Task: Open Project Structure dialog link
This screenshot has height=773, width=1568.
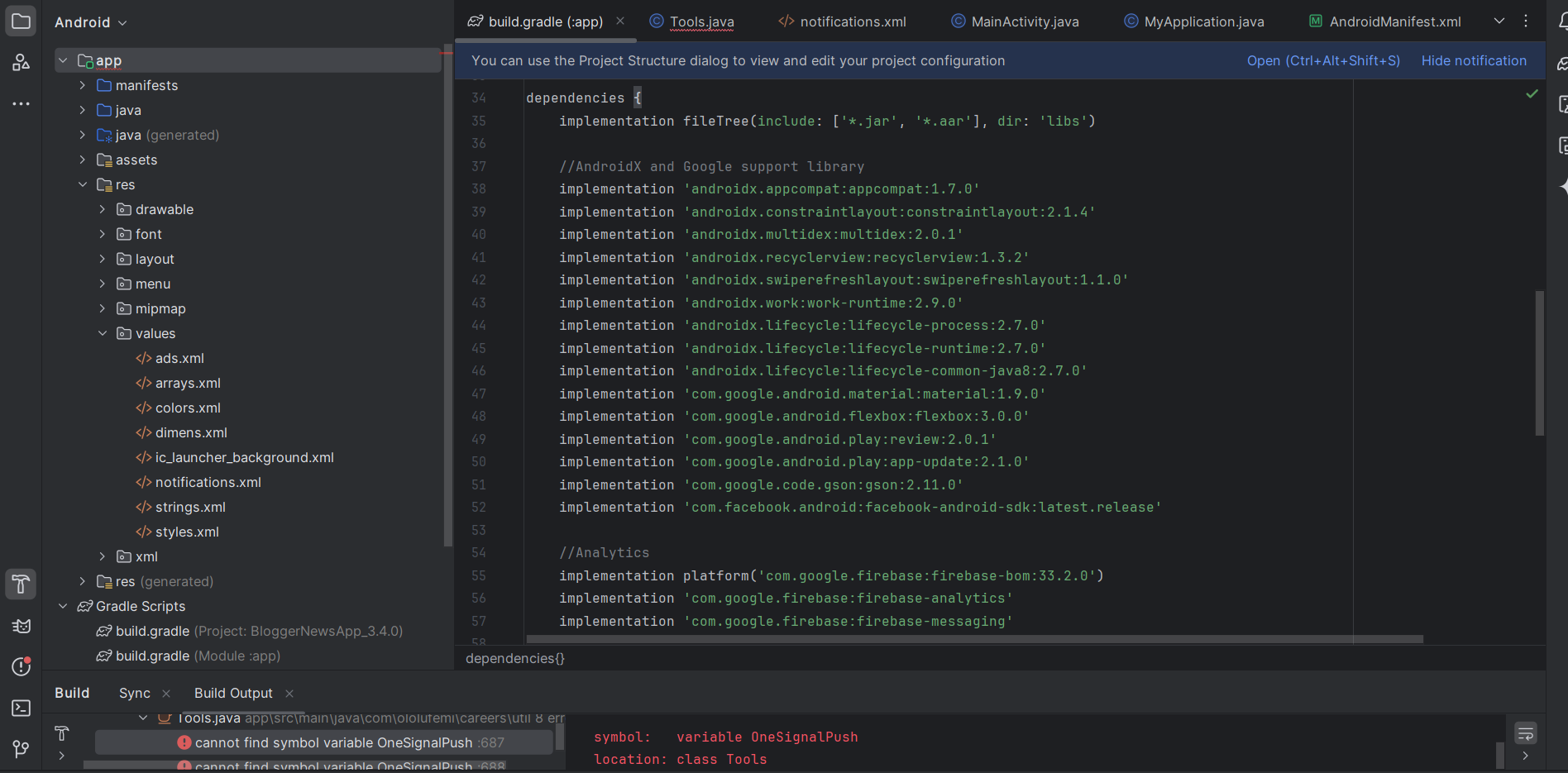Action: 1323,60
